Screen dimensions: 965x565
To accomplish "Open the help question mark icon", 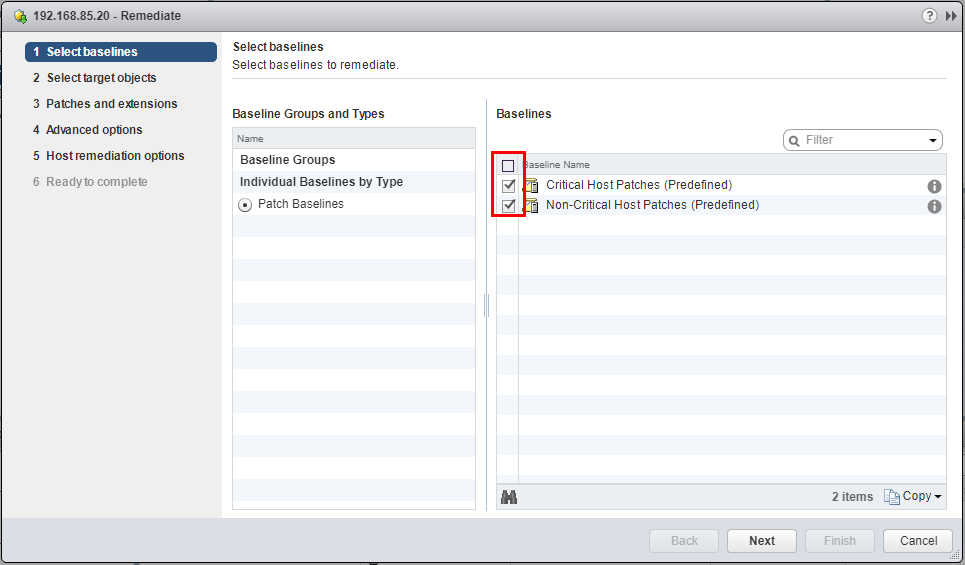I will [x=929, y=16].
